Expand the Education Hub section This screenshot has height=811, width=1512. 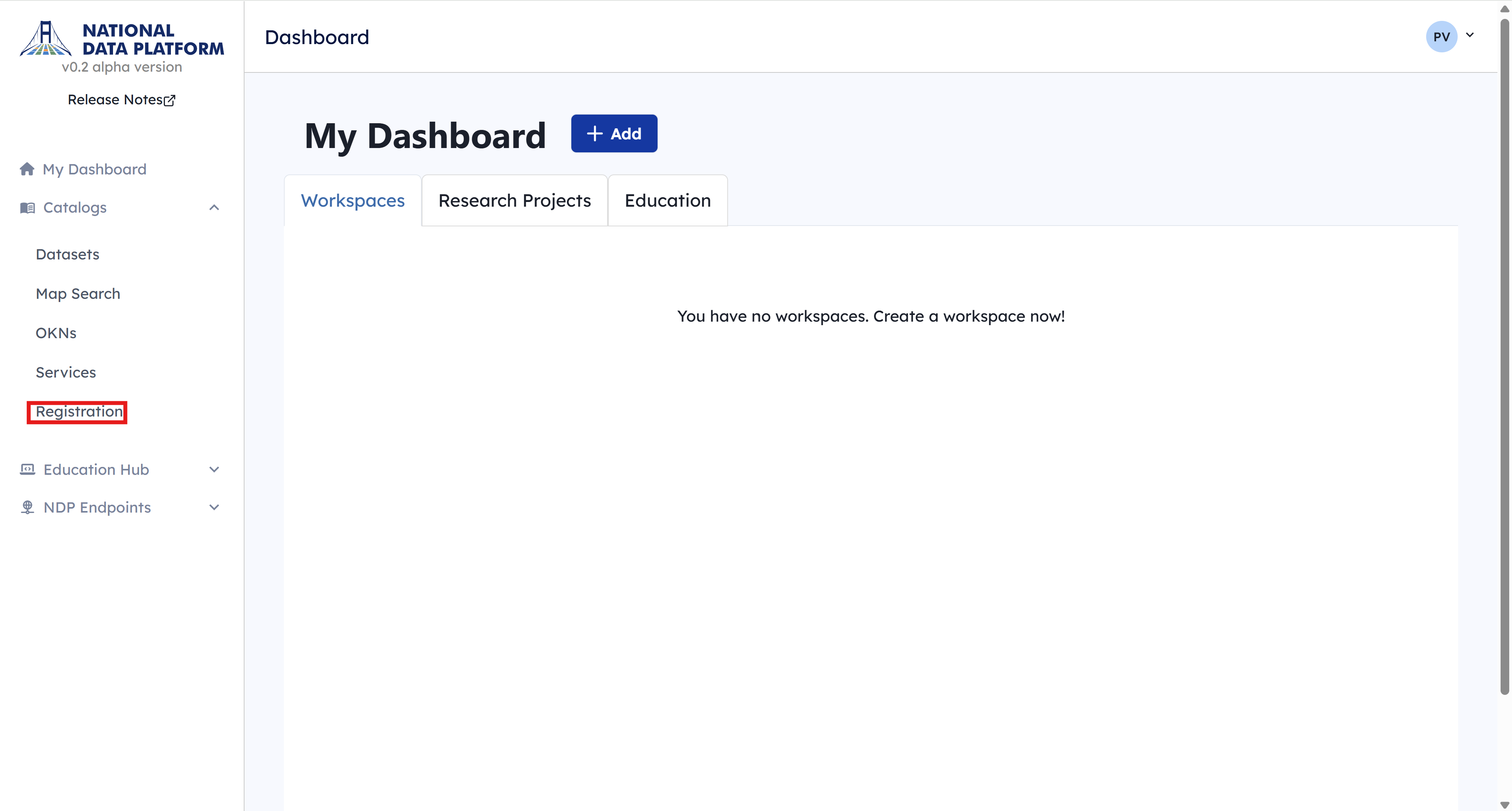(214, 469)
